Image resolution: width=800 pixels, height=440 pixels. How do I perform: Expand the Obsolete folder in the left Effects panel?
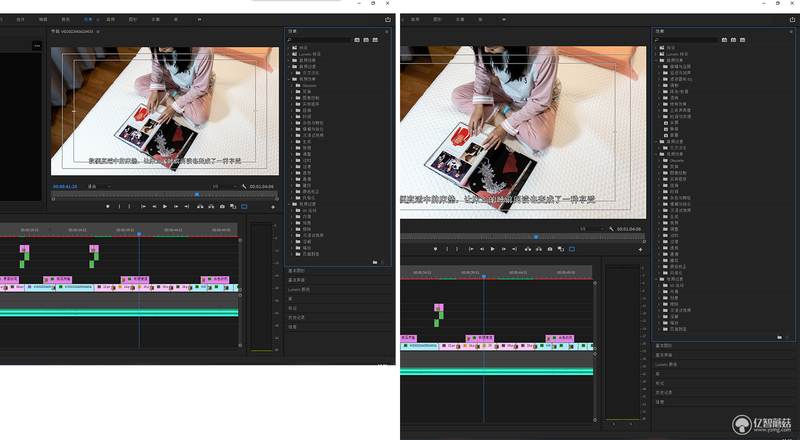[292, 85]
